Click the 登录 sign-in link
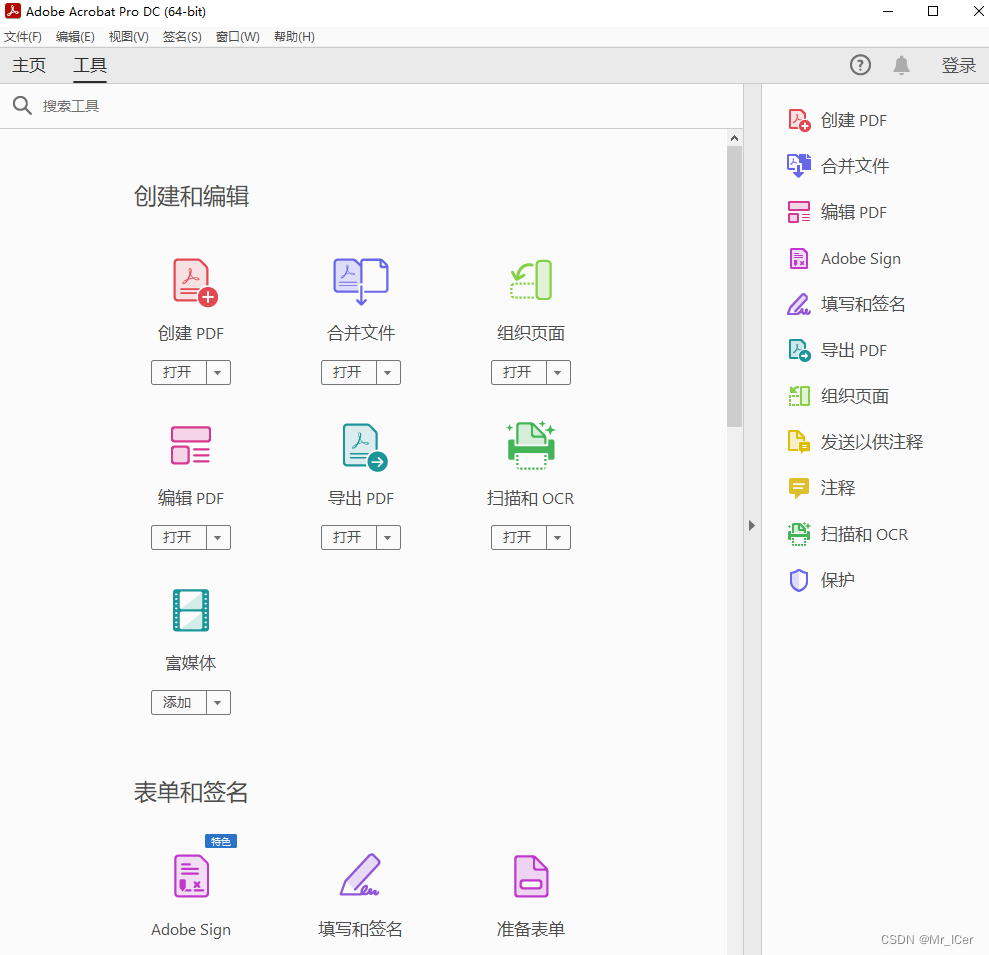The height and width of the screenshot is (955, 989). coord(959,65)
